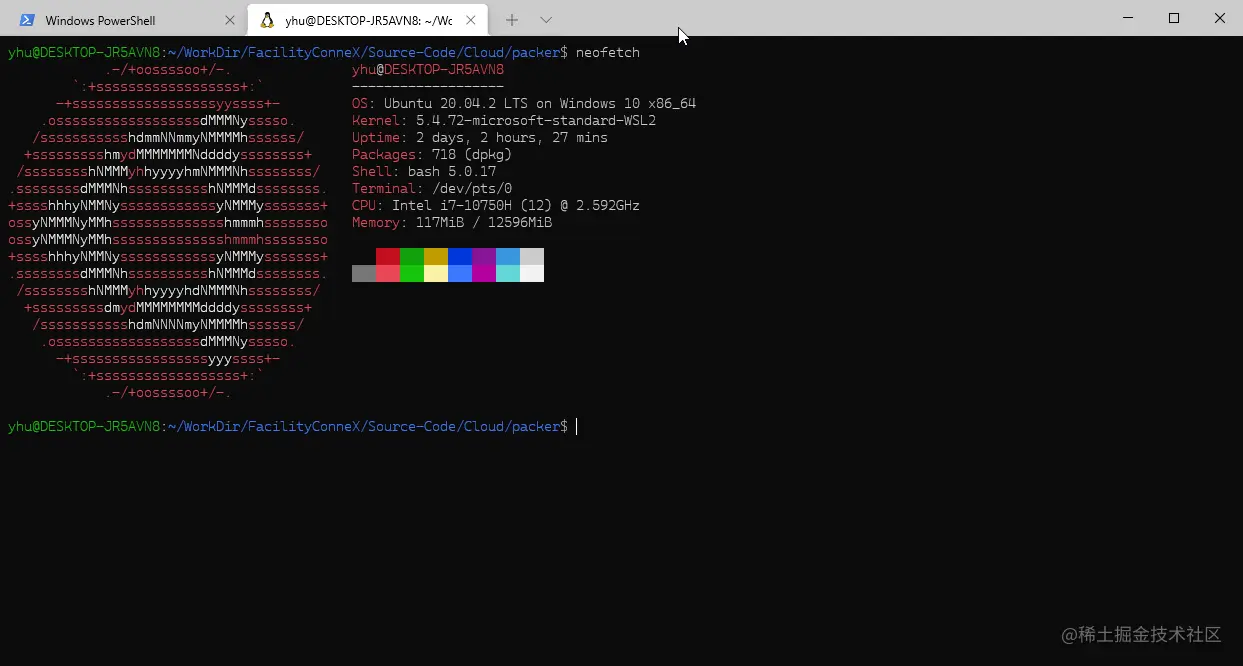Select the yhu@DESKTOP-JR5AVN8 Ubuntu tab
Image resolution: width=1243 pixels, height=666 pixels.
[368, 20]
